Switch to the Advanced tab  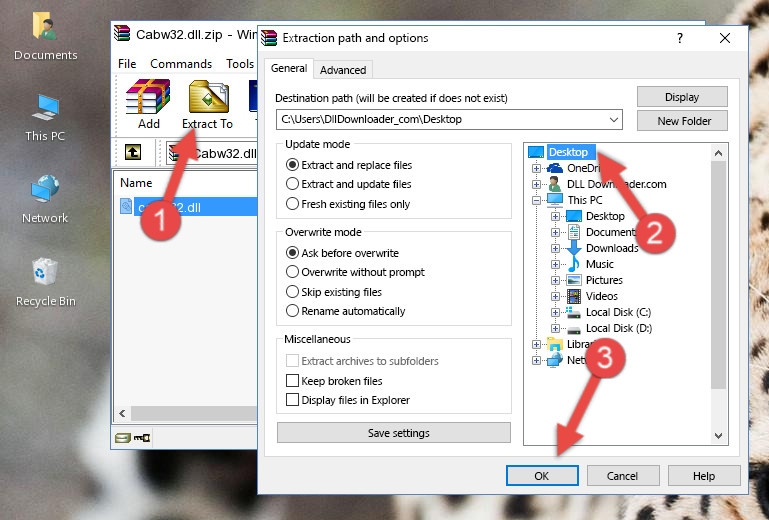click(343, 70)
